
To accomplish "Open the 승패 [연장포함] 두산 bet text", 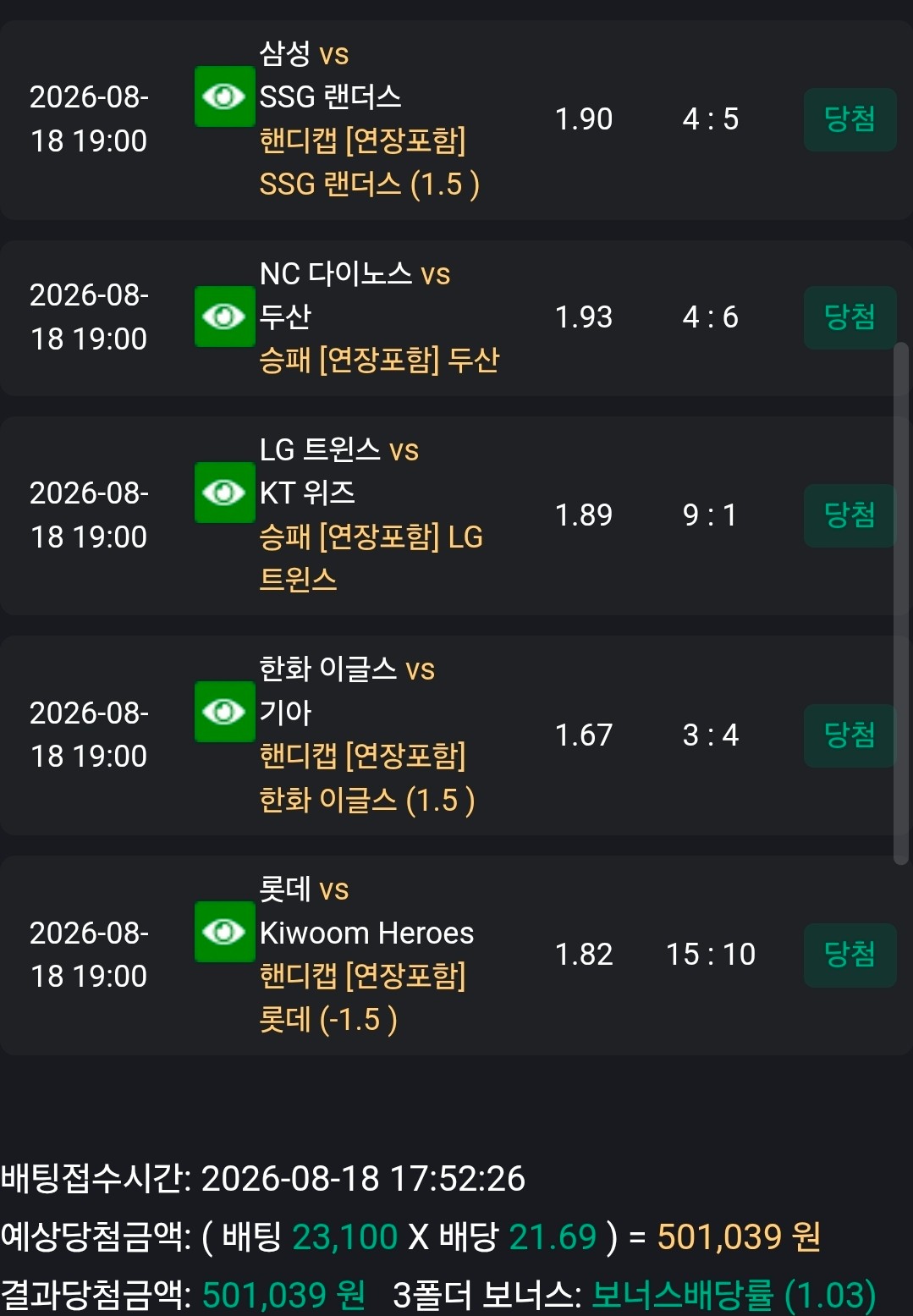I will [x=379, y=361].
